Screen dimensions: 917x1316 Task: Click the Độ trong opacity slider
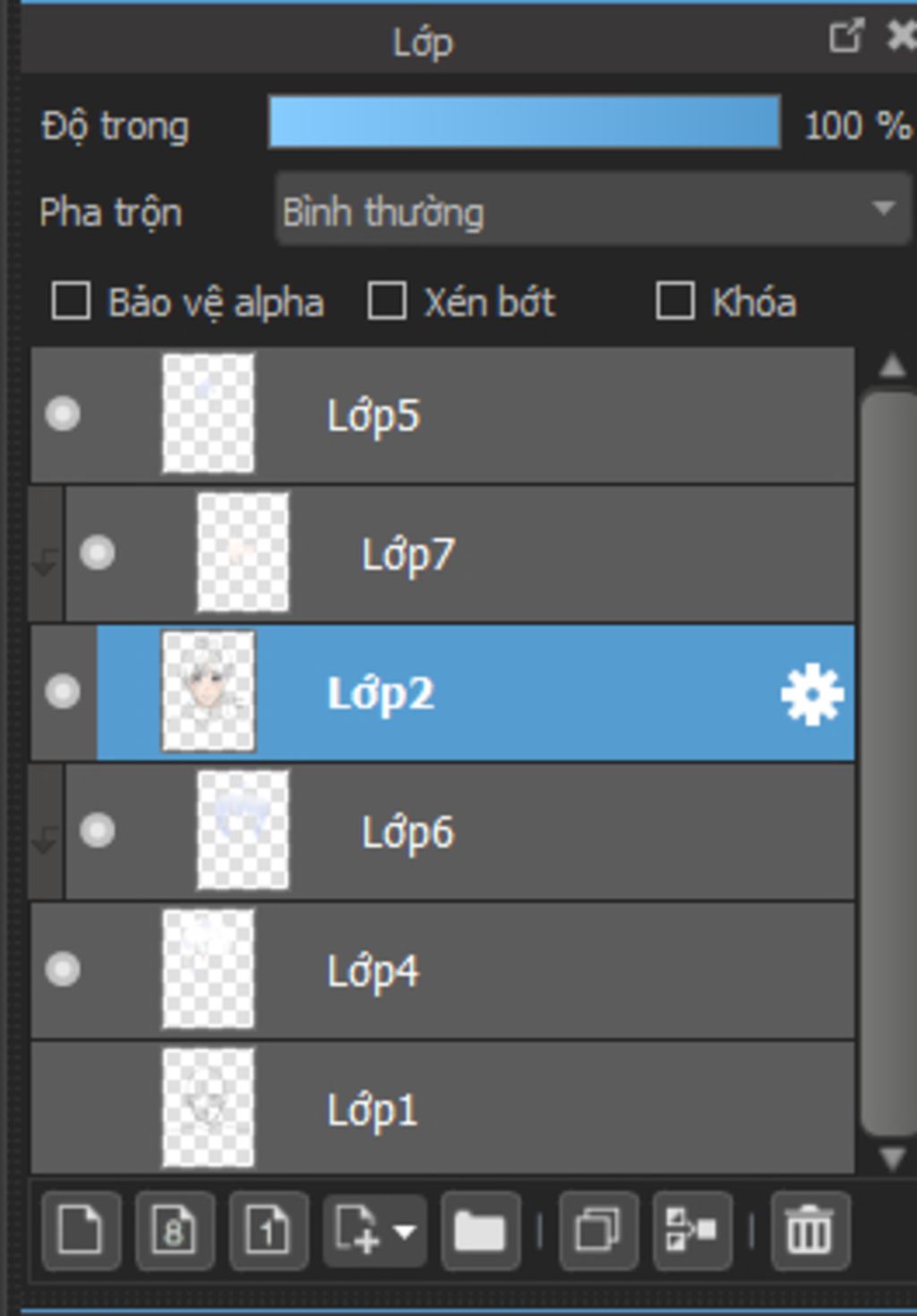click(525, 122)
